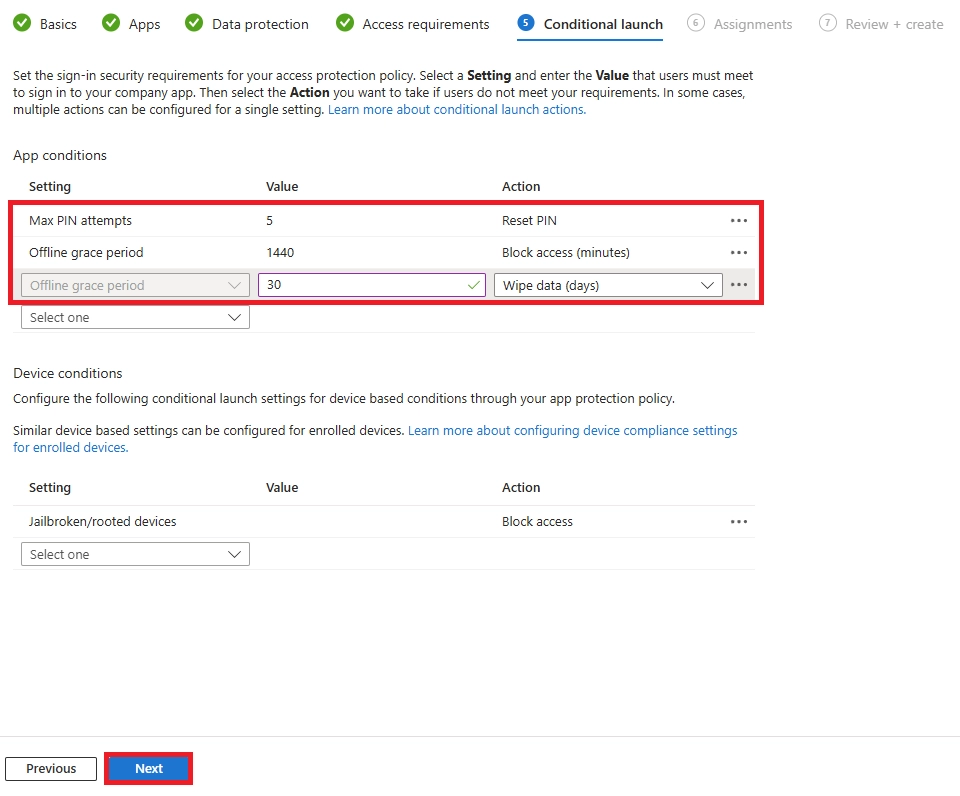Open the disabled Offline grace period dropdown
The width and height of the screenshot is (960, 796).
pyautogui.click(x=135, y=285)
